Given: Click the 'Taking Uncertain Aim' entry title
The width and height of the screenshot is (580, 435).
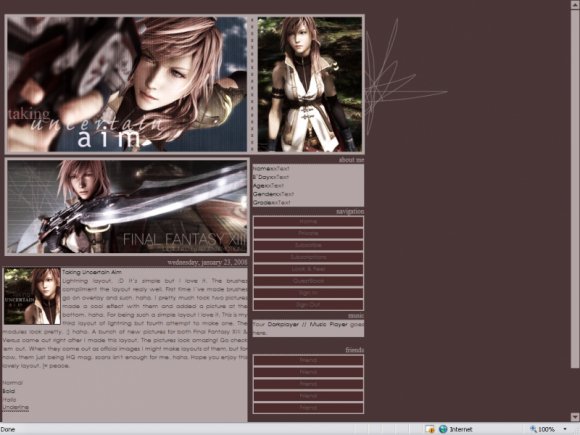Looking at the screenshot, I should 92,272.
